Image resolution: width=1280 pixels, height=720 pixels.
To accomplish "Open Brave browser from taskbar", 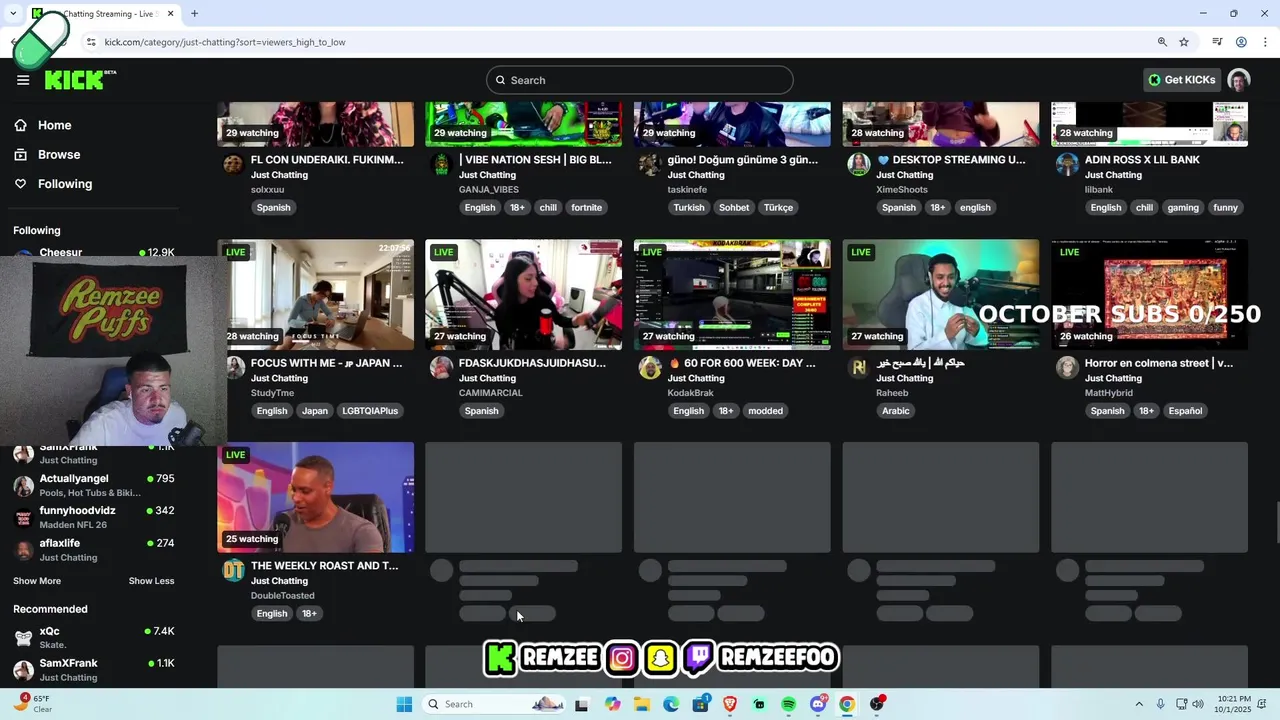I will tap(730, 704).
